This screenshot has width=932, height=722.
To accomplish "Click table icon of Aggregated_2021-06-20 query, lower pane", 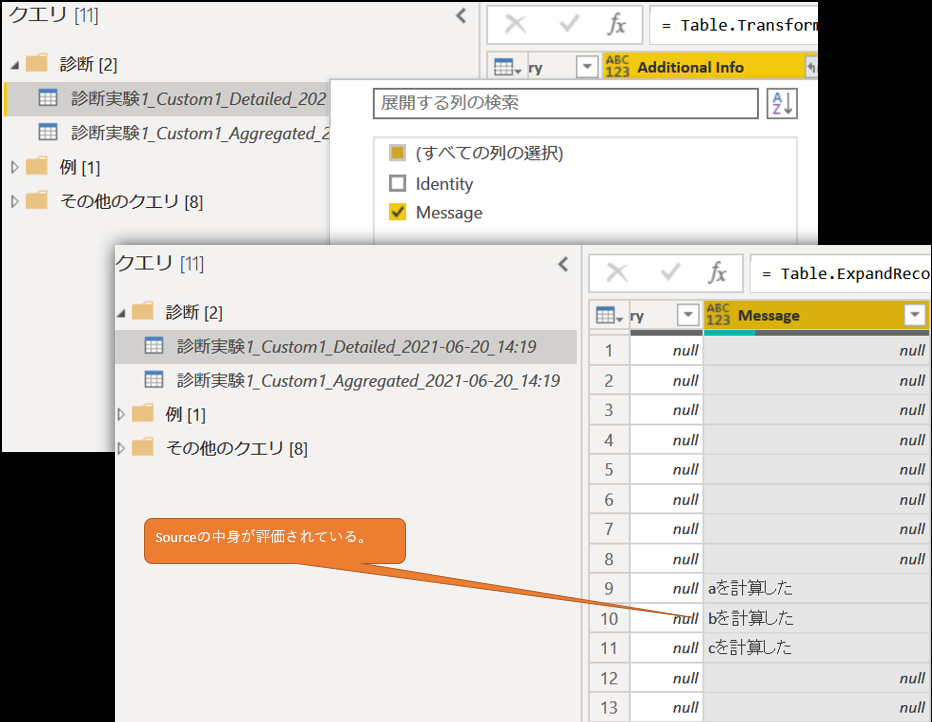I will click(x=153, y=380).
